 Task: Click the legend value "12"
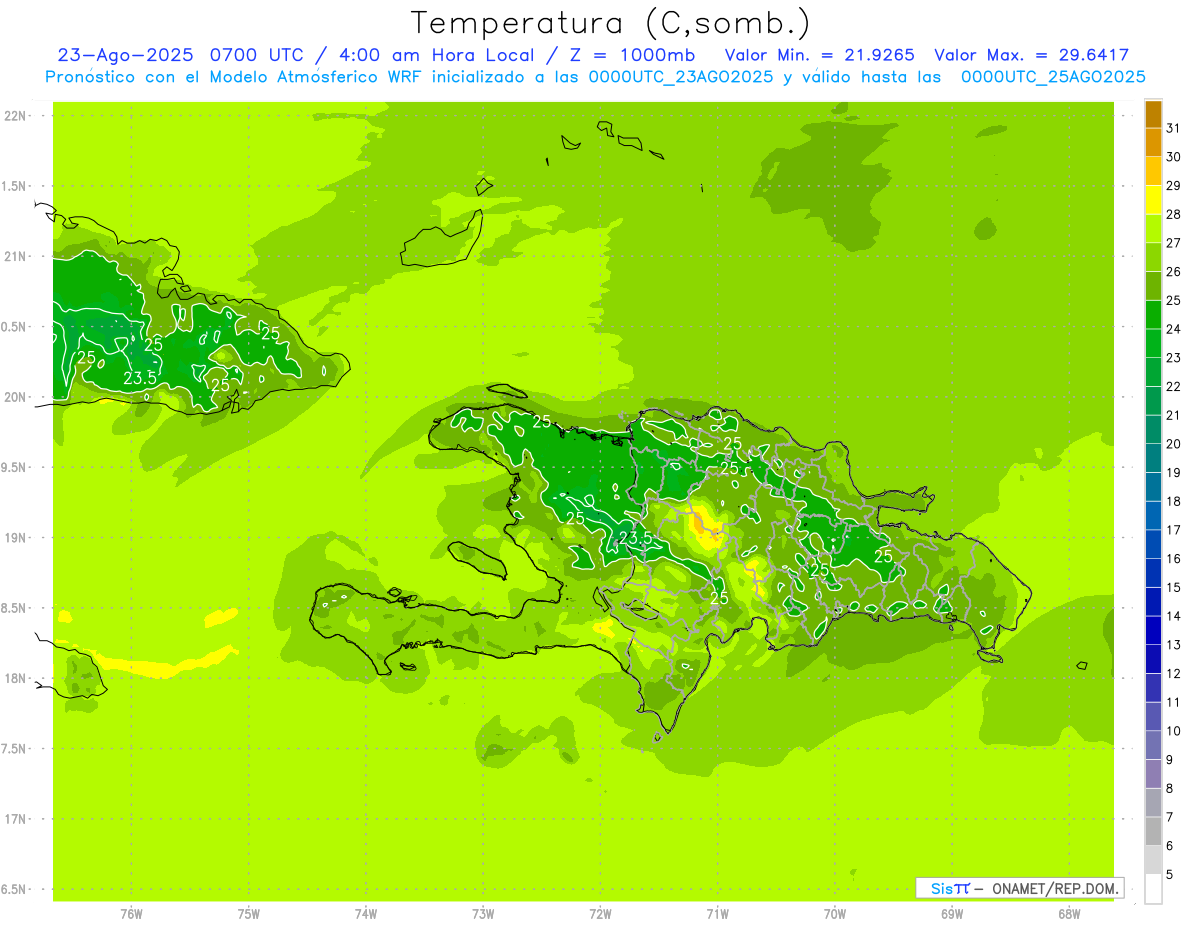(1174, 674)
